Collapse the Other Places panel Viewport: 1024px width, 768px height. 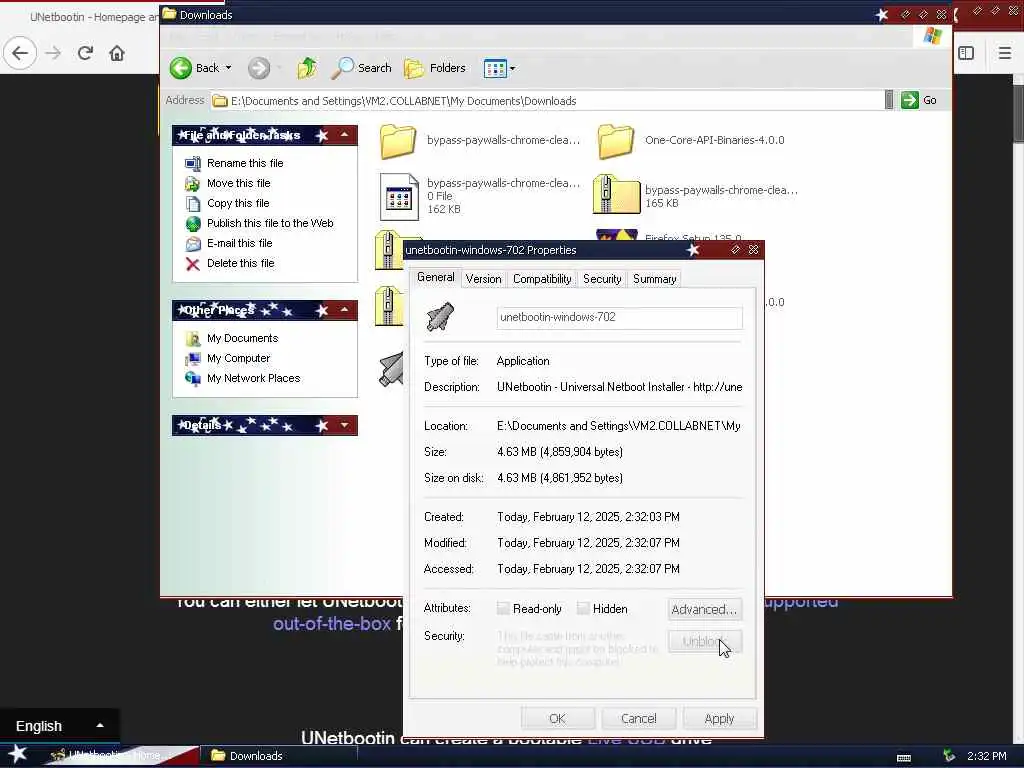(344, 310)
